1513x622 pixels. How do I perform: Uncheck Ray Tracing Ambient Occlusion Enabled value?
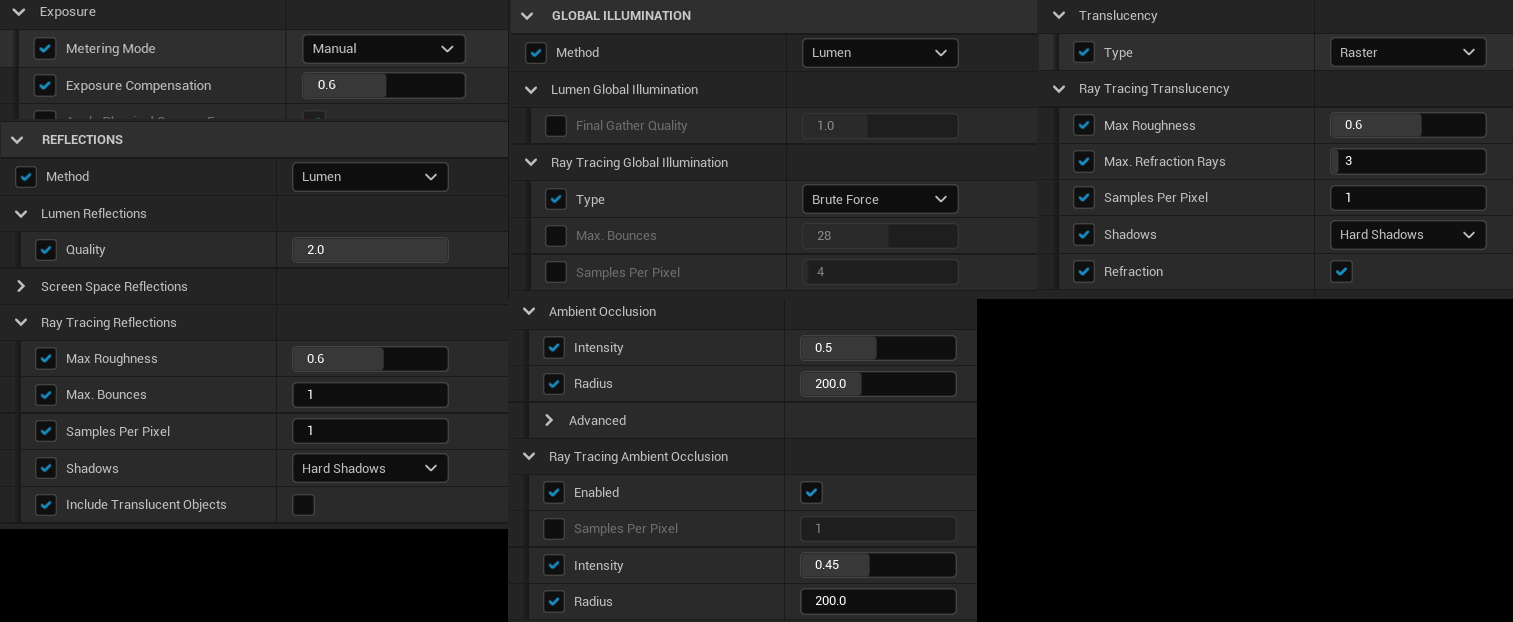811,493
